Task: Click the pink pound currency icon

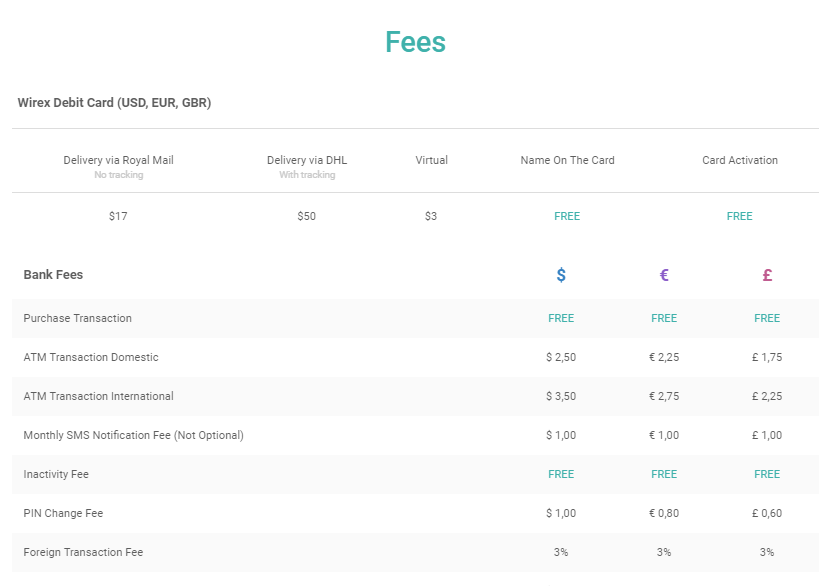Action: [x=767, y=275]
